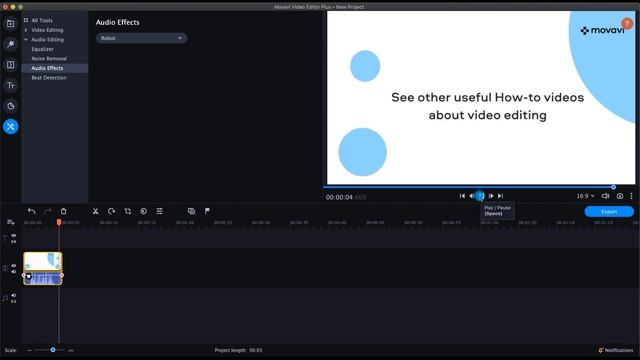Delete selected clip with trash icon
The image size is (640, 360).
click(64, 211)
